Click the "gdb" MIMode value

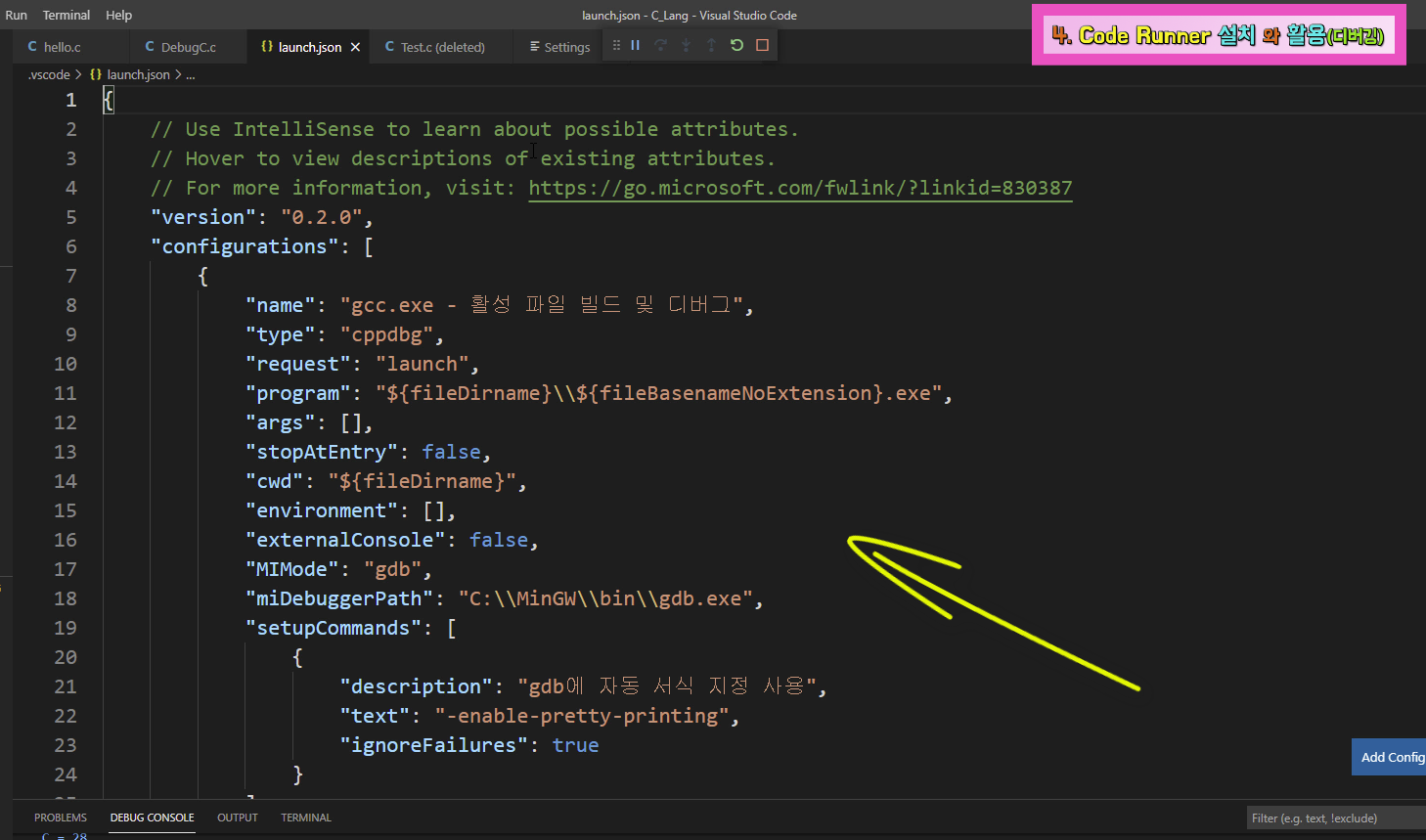point(393,569)
